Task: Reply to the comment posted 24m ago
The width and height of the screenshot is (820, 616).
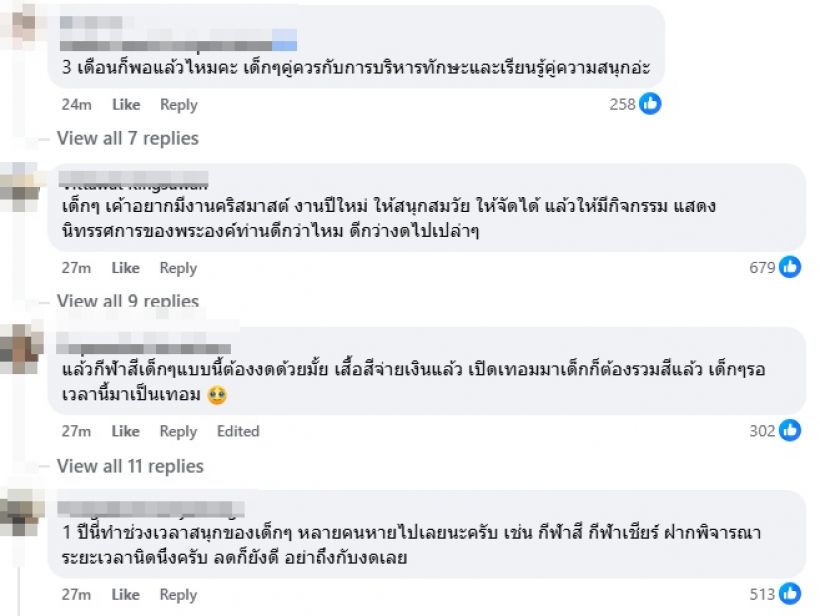Action: tap(179, 104)
